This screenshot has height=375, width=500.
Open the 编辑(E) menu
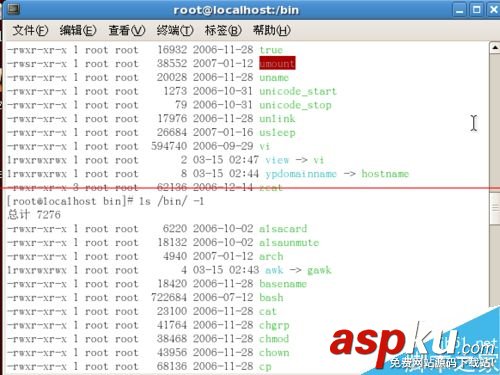coord(78,31)
